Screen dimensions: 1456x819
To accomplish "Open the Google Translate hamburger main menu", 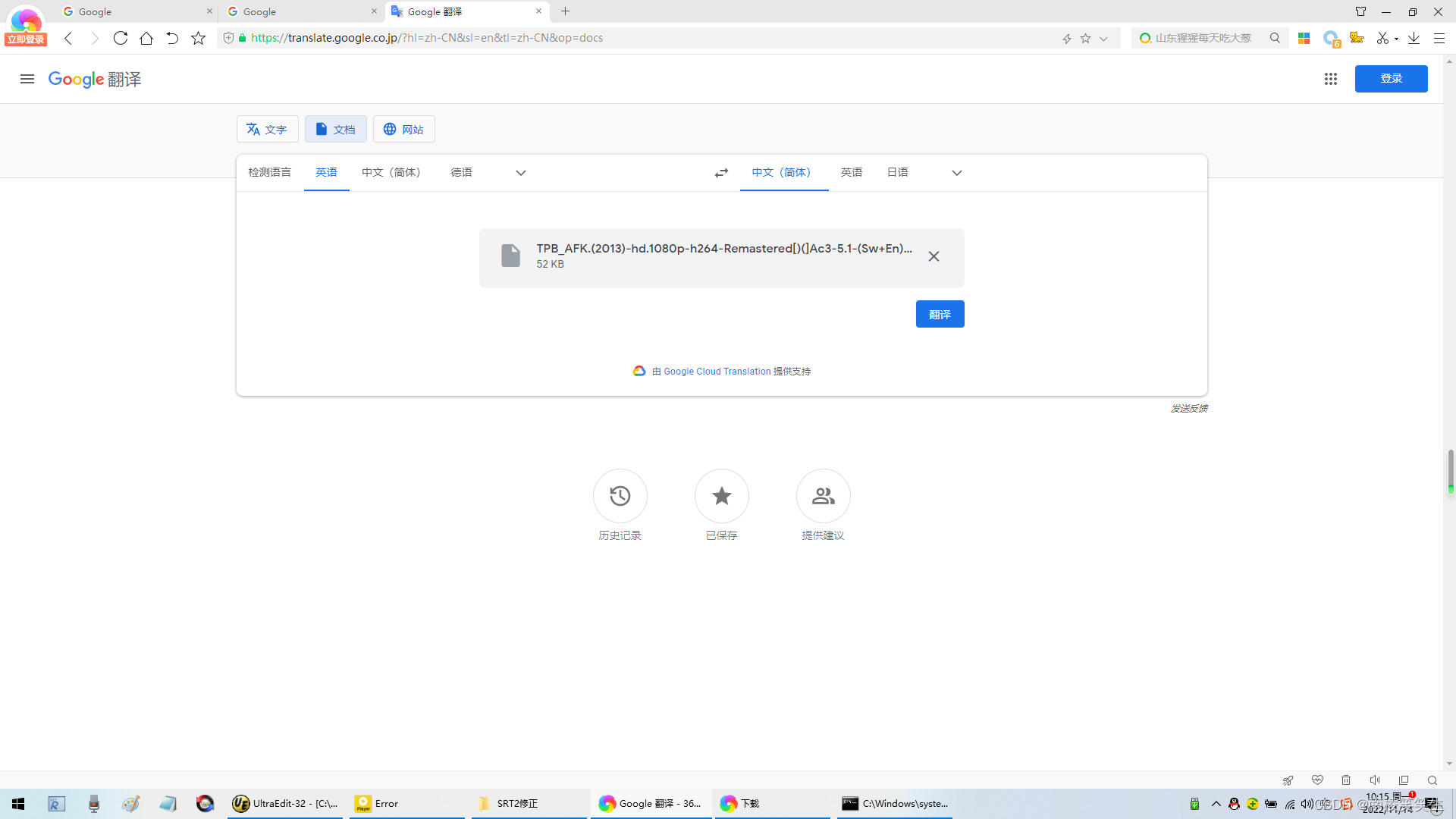I will pyautogui.click(x=27, y=79).
